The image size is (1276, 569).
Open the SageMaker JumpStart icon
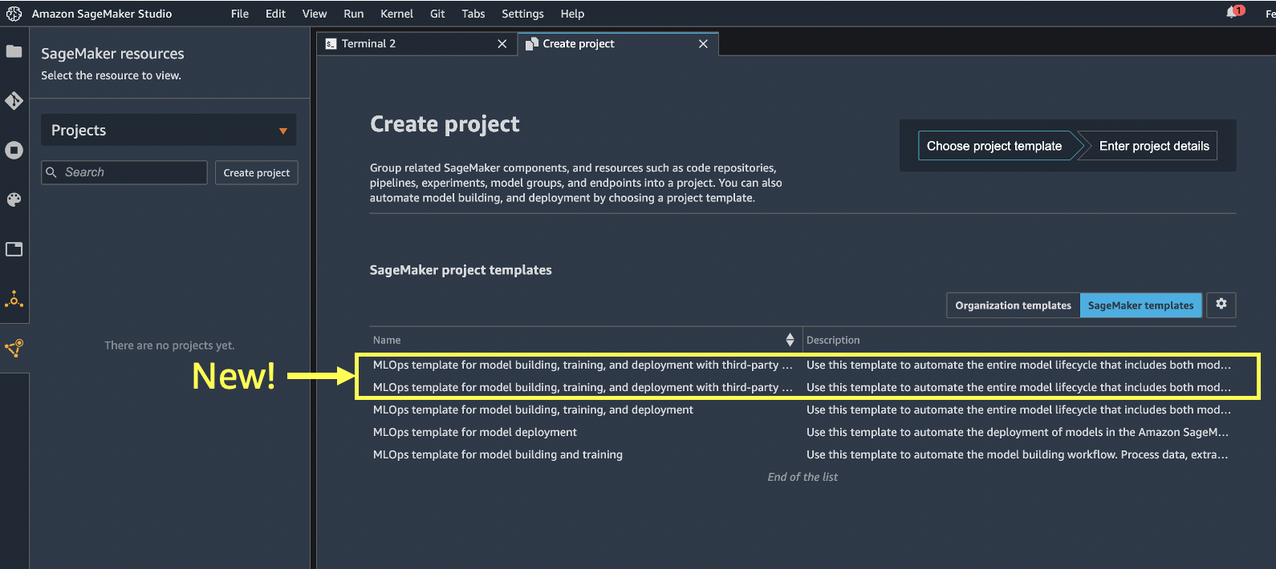14,299
